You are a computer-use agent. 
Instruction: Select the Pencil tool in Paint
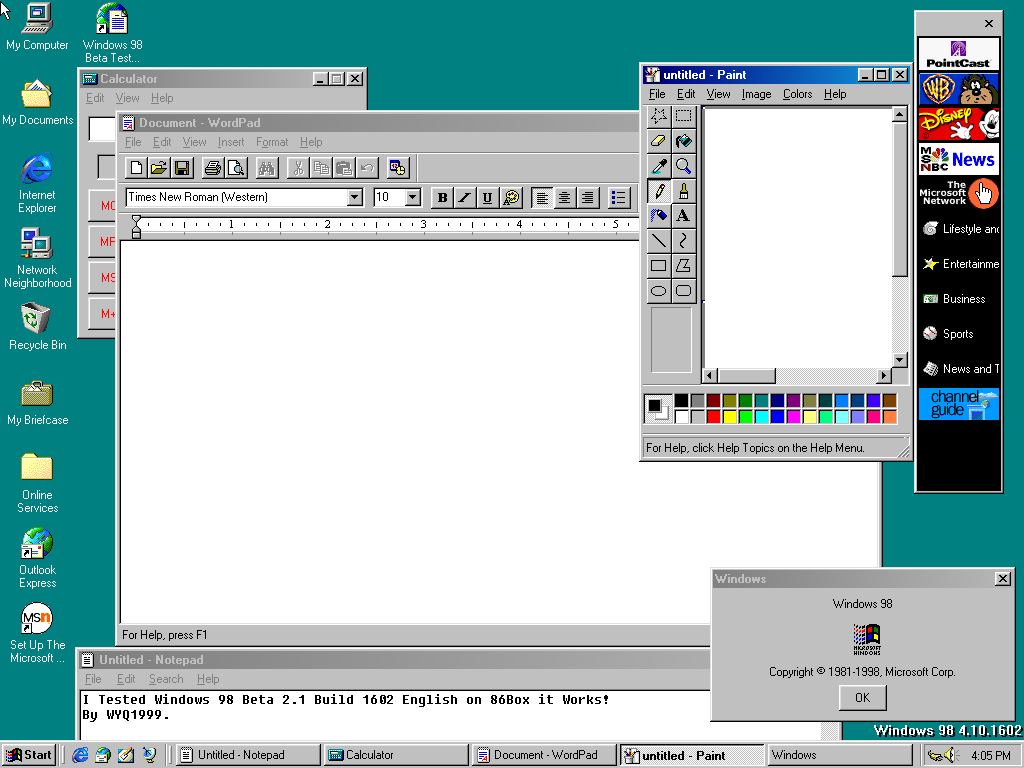click(658, 190)
